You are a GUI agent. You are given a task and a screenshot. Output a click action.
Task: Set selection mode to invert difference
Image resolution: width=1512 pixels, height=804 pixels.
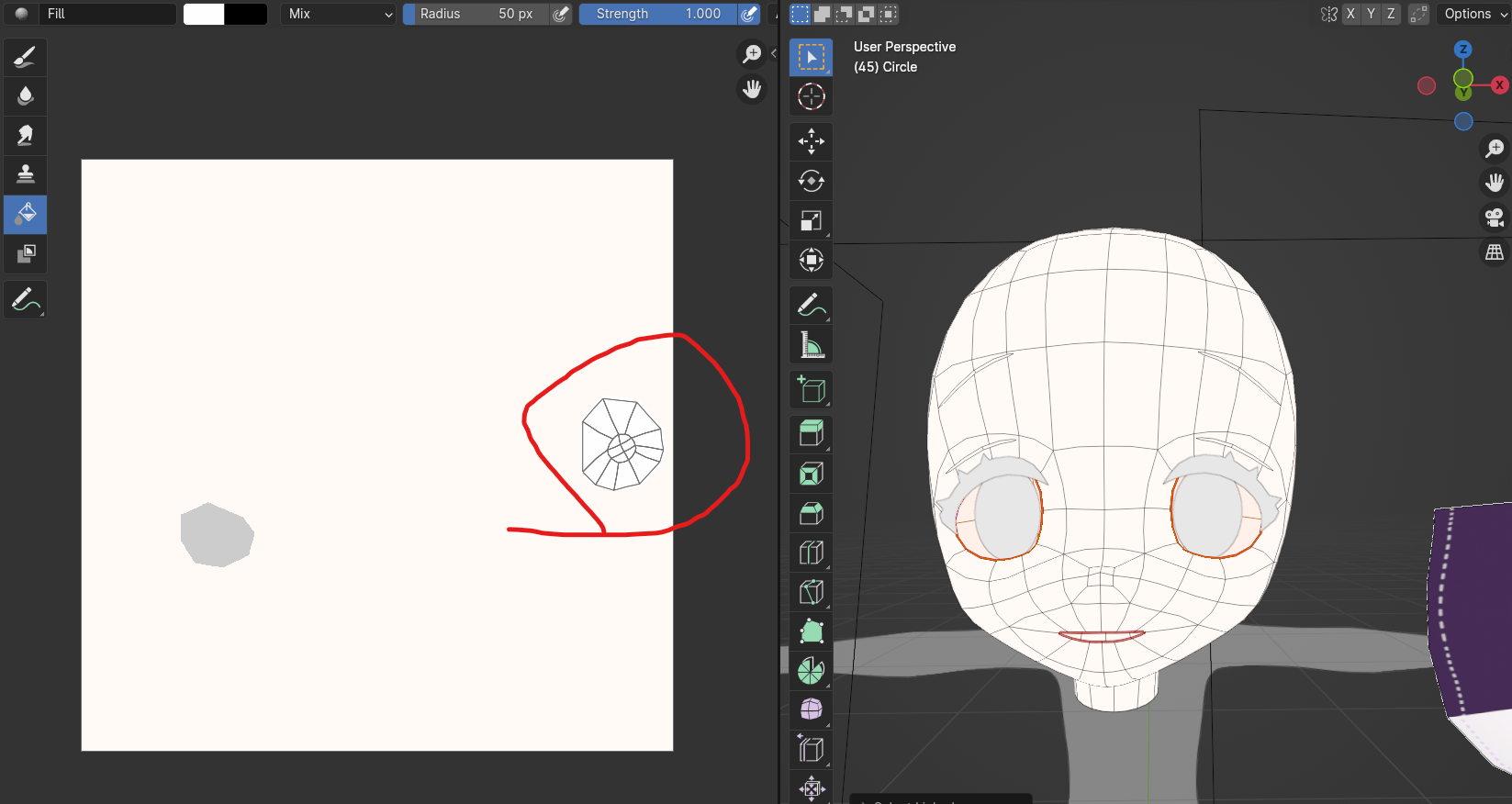tap(866, 14)
